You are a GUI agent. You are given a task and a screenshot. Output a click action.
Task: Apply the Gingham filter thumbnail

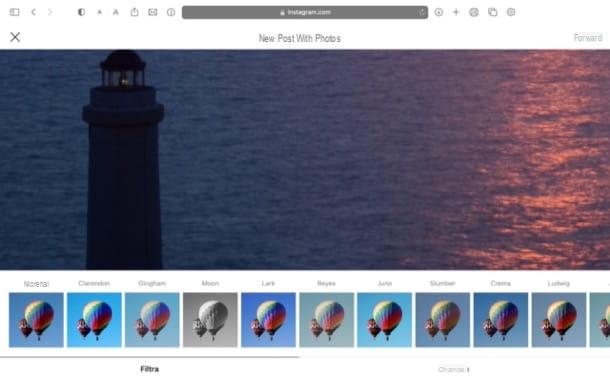click(x=152, y=320)
